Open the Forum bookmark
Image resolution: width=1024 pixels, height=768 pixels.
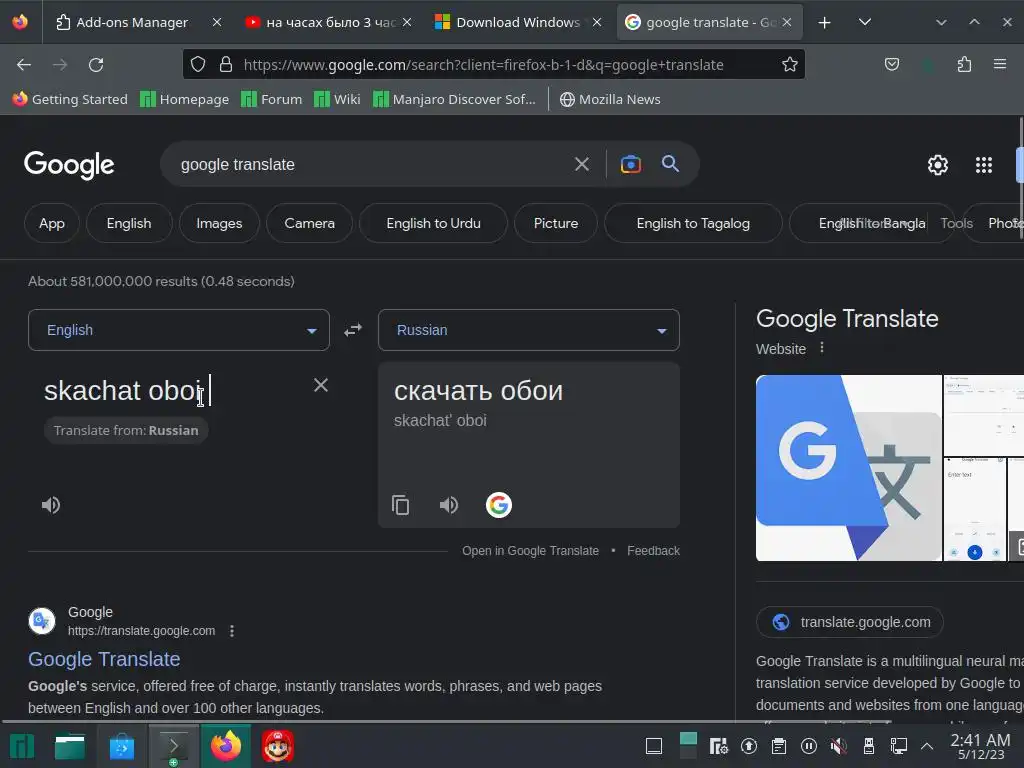coord(272,99)
